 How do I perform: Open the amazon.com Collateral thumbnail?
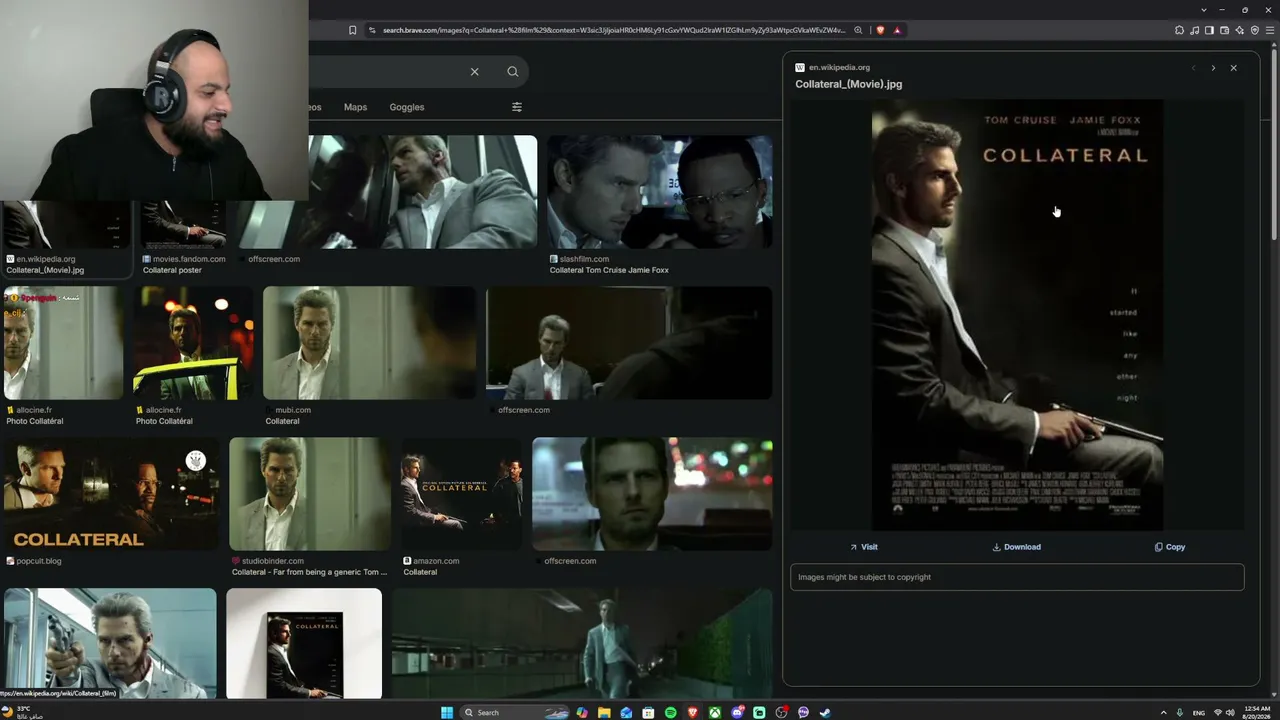pyautogui.click(x=462, y=494)
